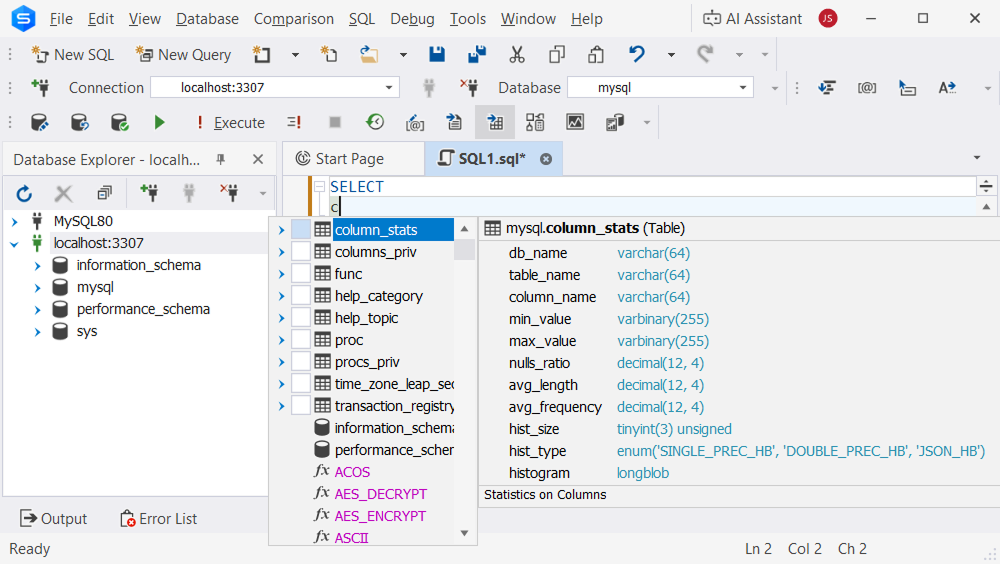The height and width of the screenshot is (564, 1000).
Task: Tick the func table checkbox
Action: click(x=301, y=274)
